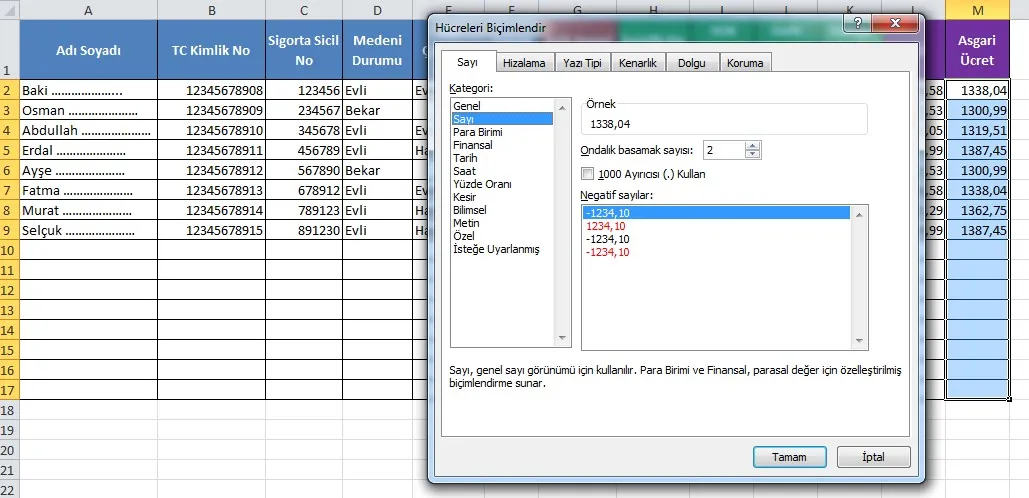Select the İsteğe Uyarlanmış category
The image size is (1029, 498).
[496, 249]
